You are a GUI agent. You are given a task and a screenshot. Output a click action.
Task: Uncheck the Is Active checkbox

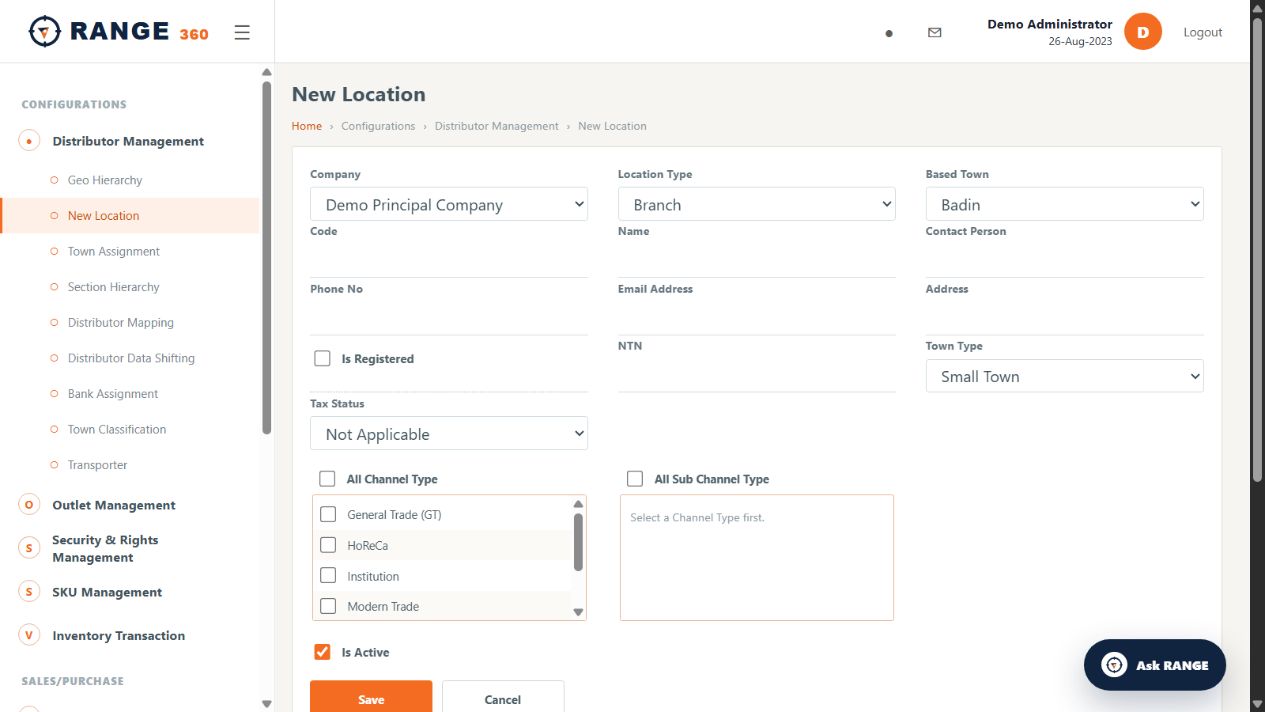pos(322,652)
